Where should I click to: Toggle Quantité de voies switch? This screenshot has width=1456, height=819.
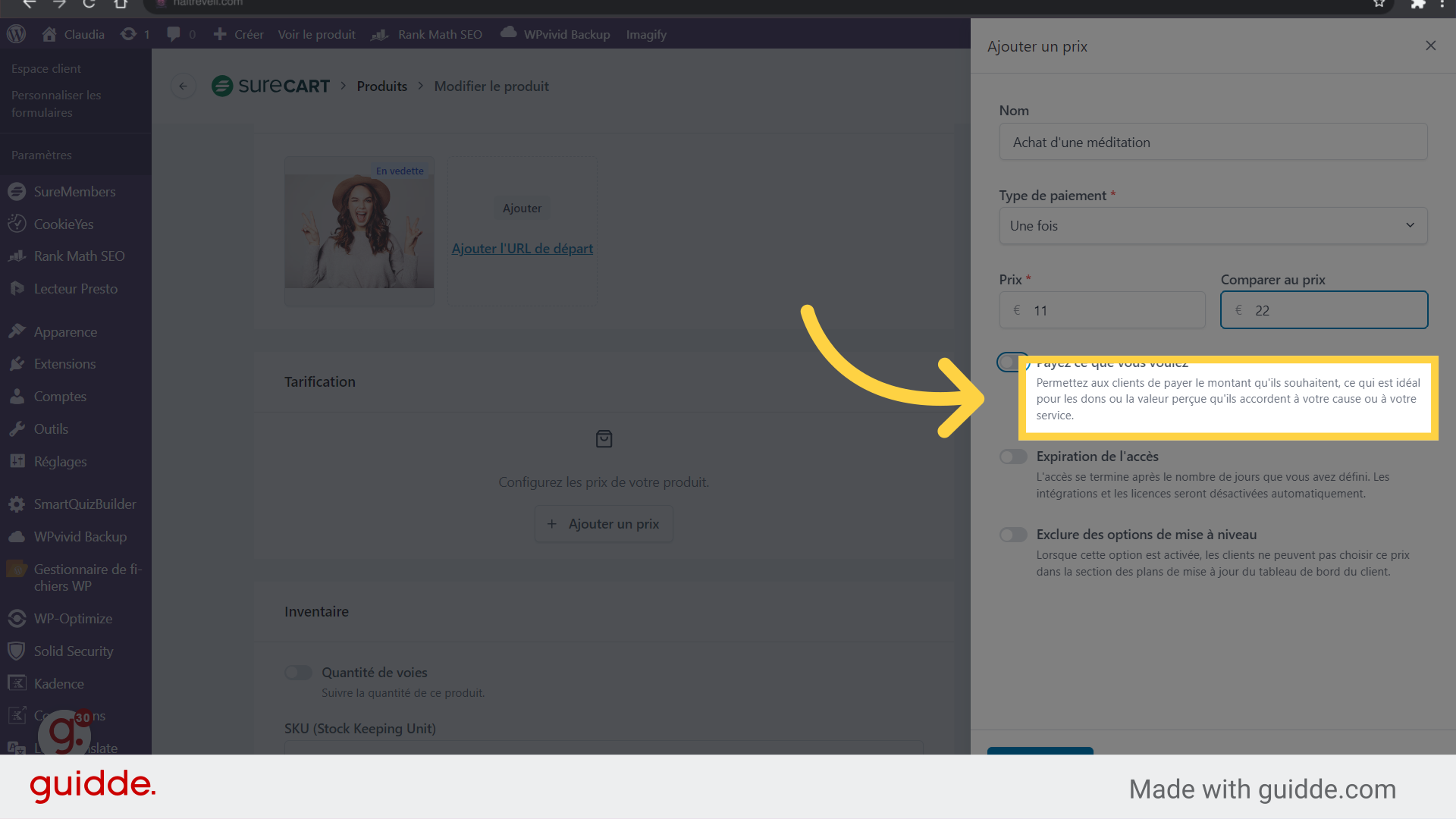(x=298, y=673)
